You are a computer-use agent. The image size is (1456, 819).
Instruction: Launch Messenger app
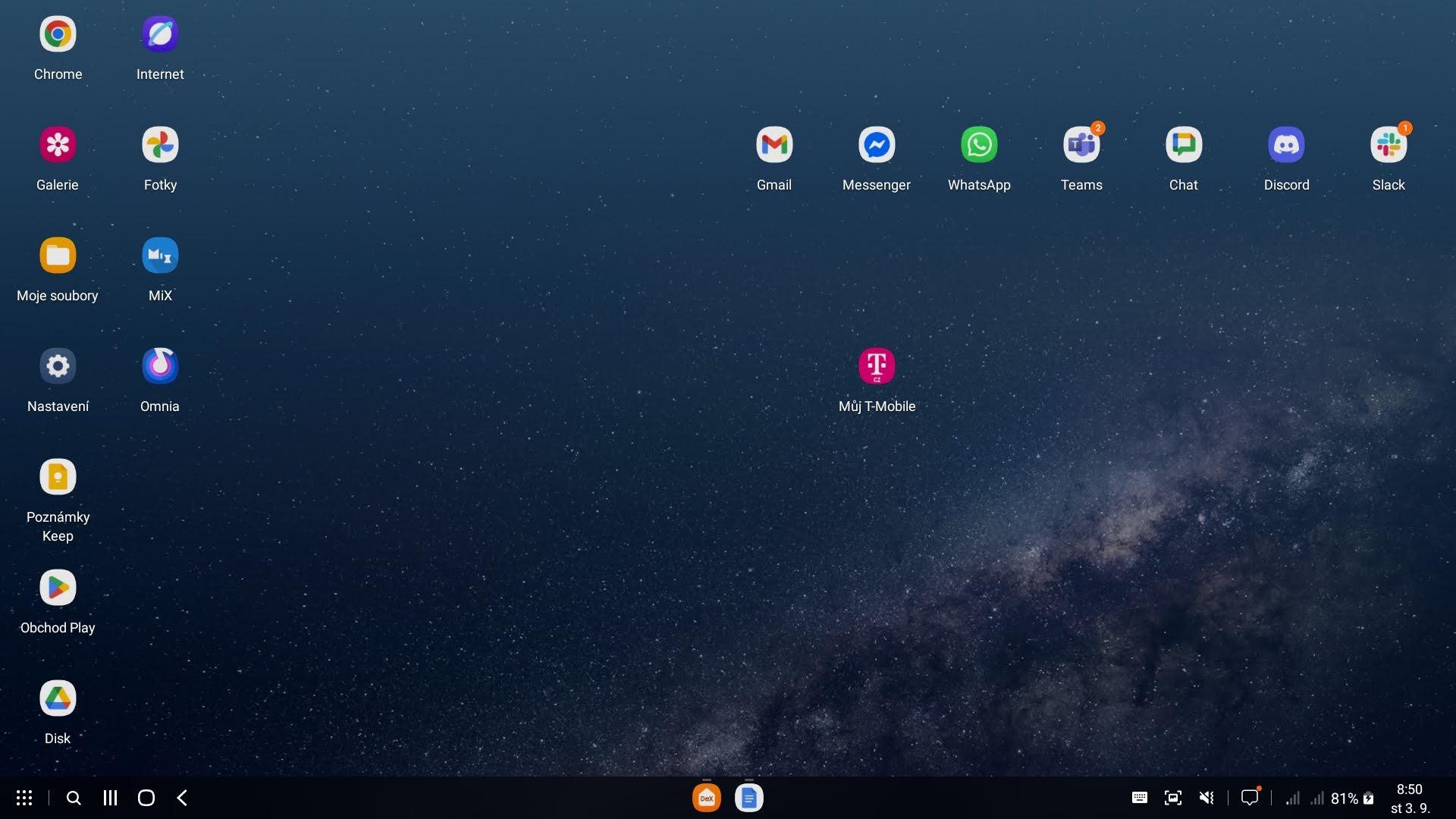point(877,145)
